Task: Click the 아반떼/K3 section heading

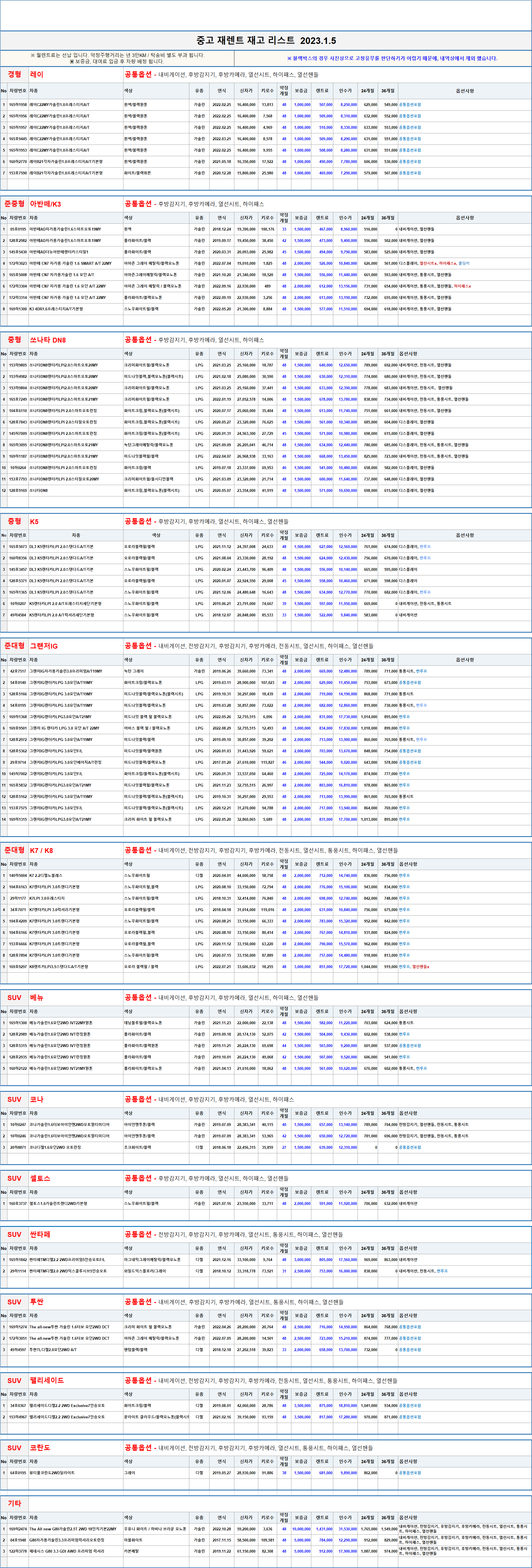Action: (x=45, y=204)
